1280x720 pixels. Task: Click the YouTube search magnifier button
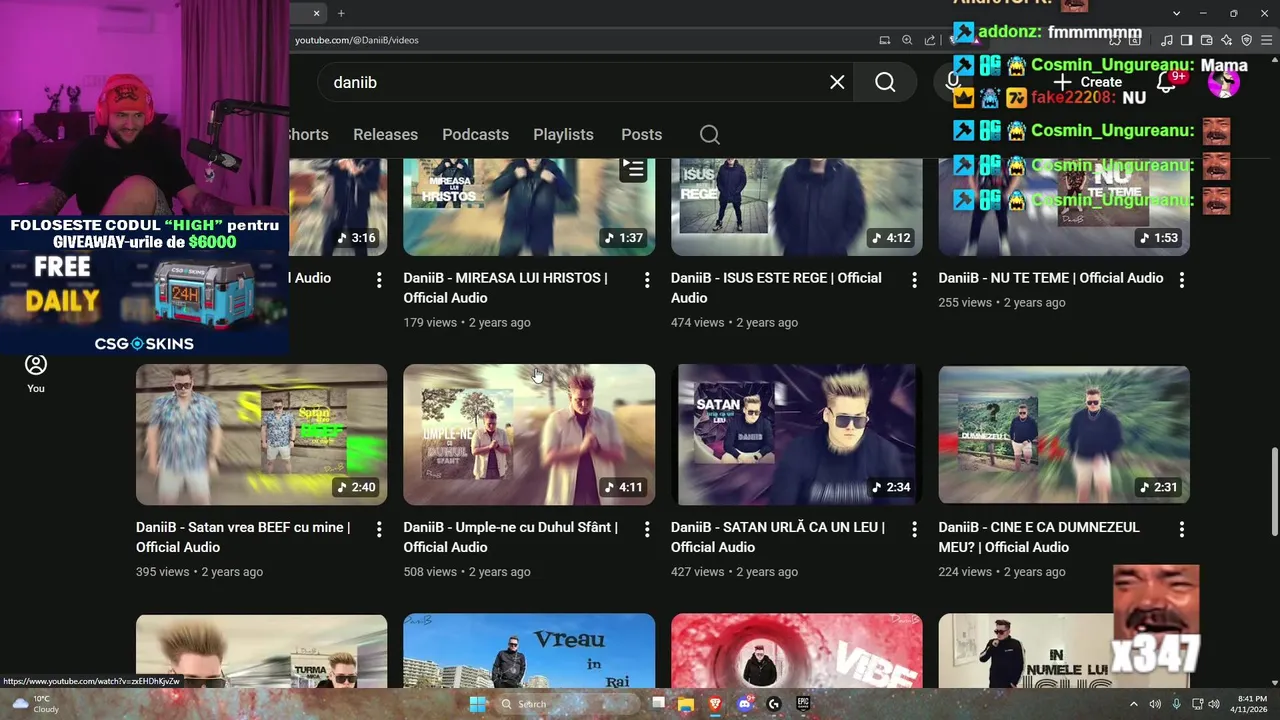(885, 82)
